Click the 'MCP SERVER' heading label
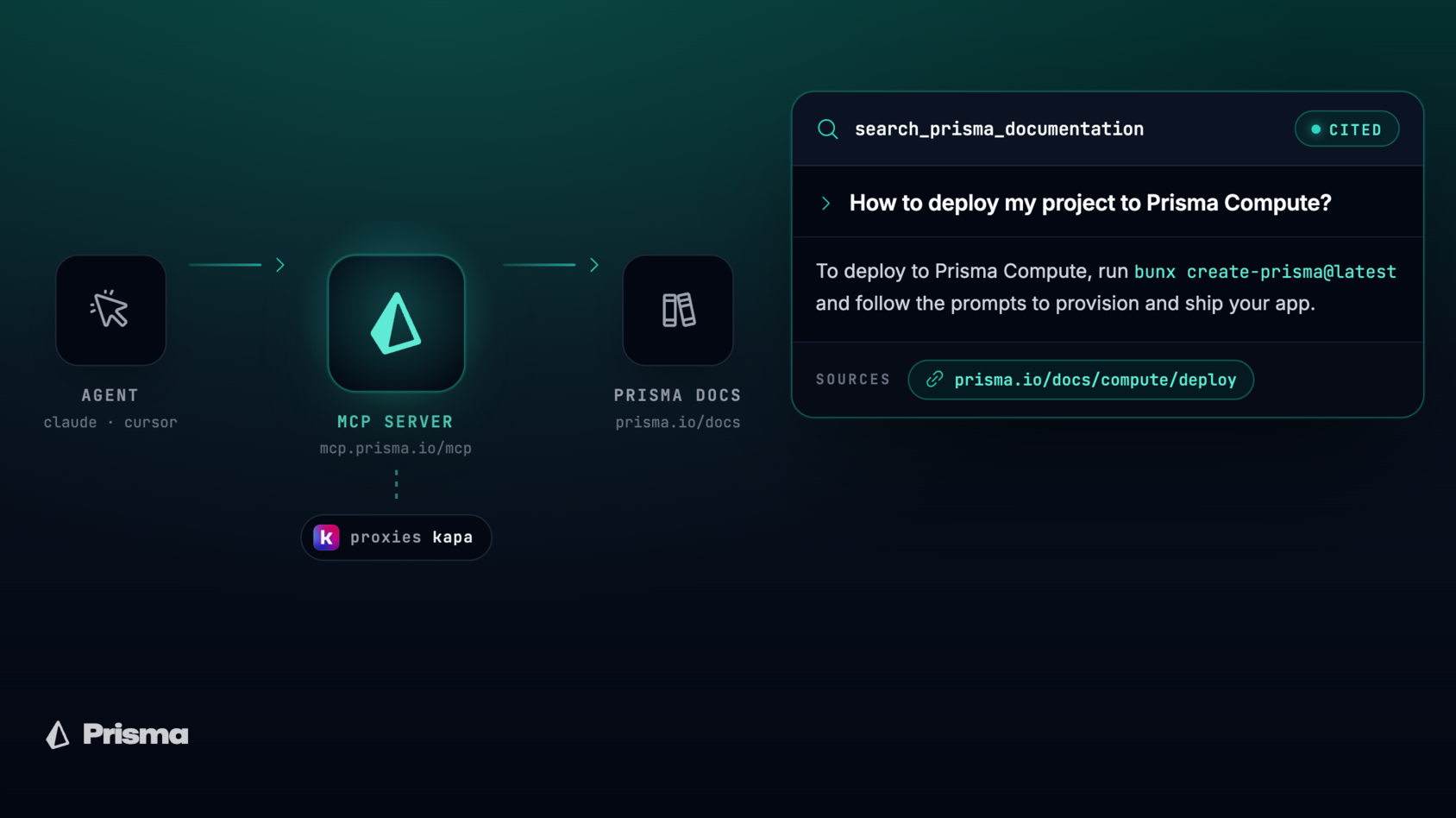Image resolution: width=1456 pixels, height=818 pixels. tap(395, 422)
